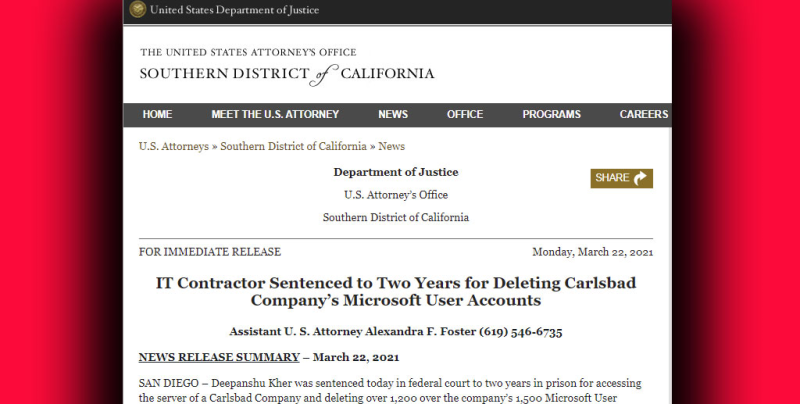
Task: Click the Assistant U.S. Attorney Alexandra F. Foster line
Action: (x=396, y=331)
